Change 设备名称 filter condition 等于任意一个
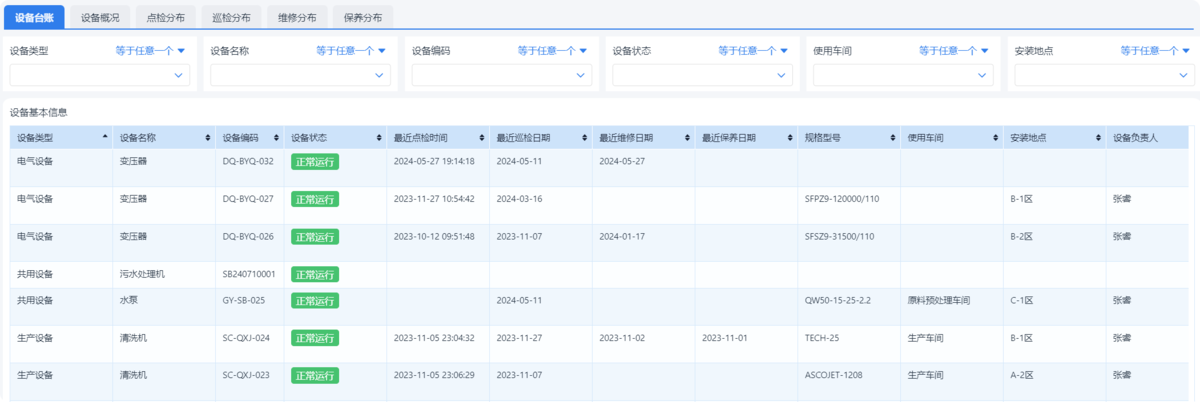Image resolution: width=1200 pixels, height=402 pixels. 350,51
